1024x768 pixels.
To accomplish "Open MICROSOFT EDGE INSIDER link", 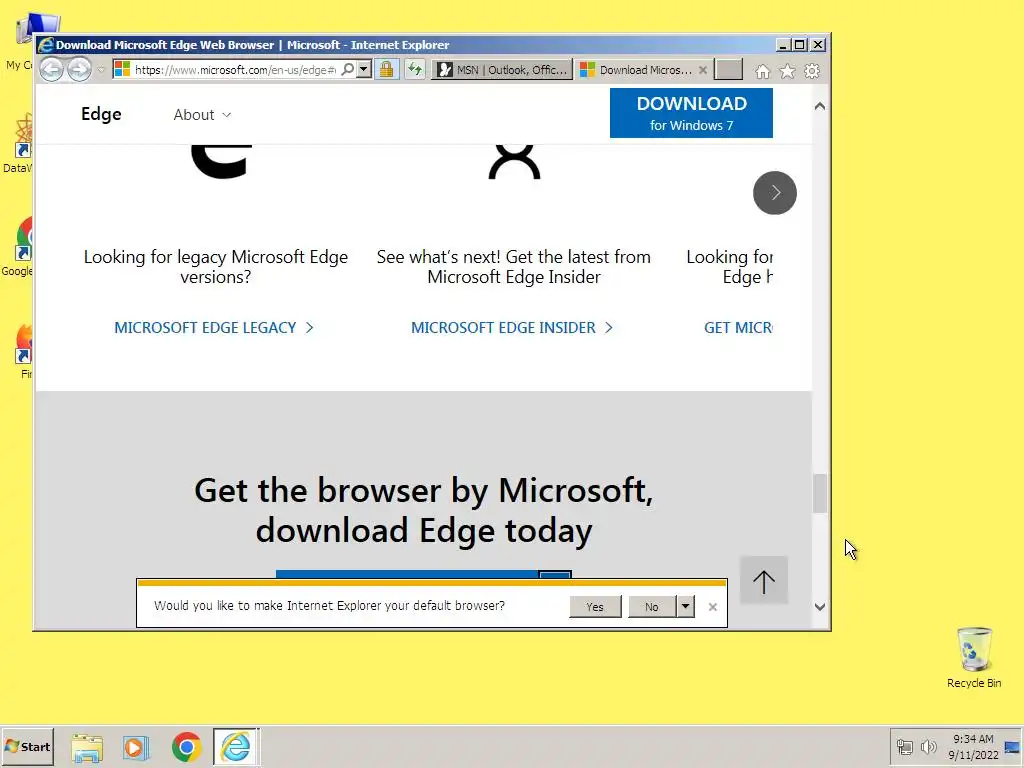I will [x=511, y=327].
